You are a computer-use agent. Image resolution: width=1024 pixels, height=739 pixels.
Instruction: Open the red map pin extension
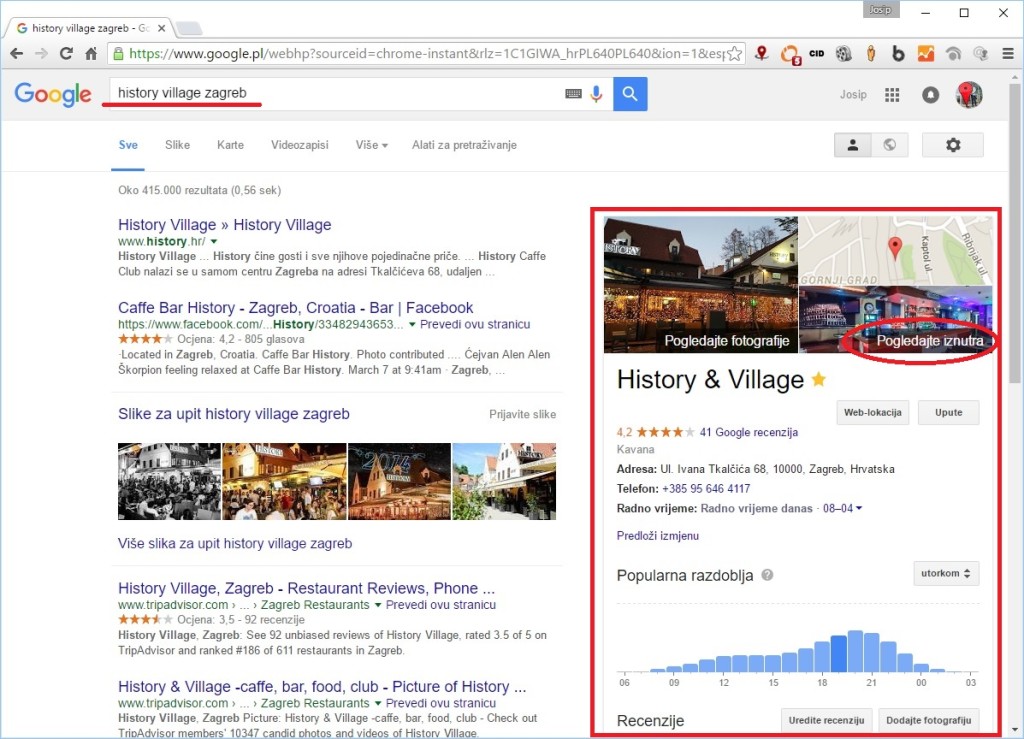click(761, 54)
